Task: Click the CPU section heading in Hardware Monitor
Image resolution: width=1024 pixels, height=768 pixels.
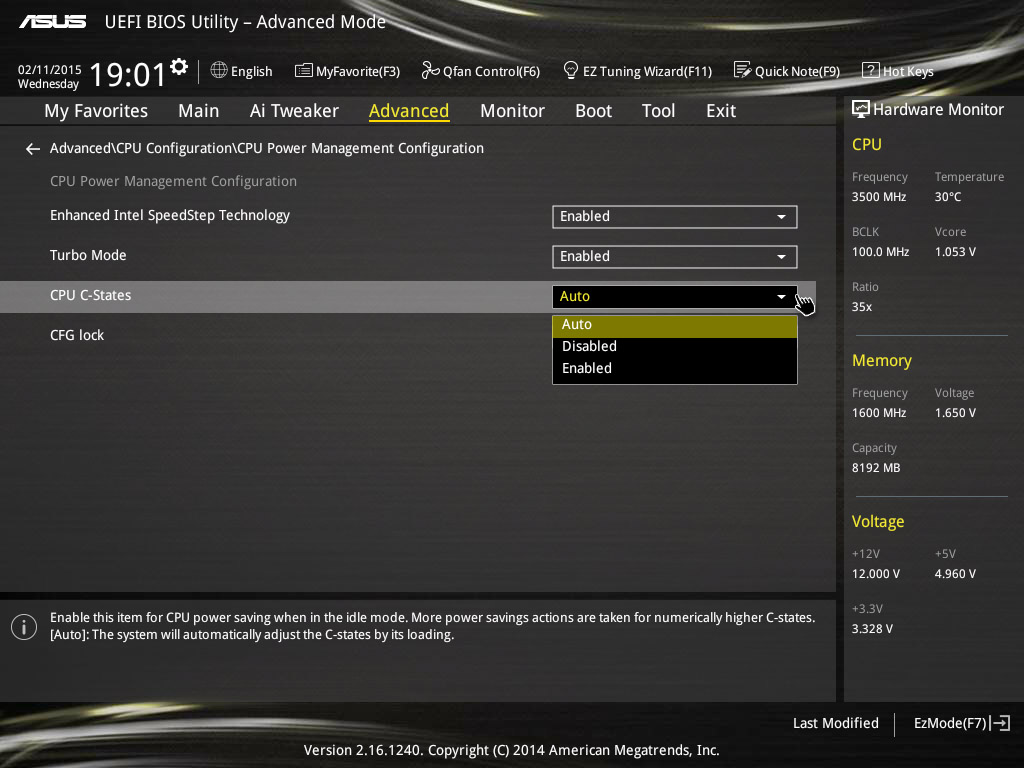Action: (x=867, y=144)
